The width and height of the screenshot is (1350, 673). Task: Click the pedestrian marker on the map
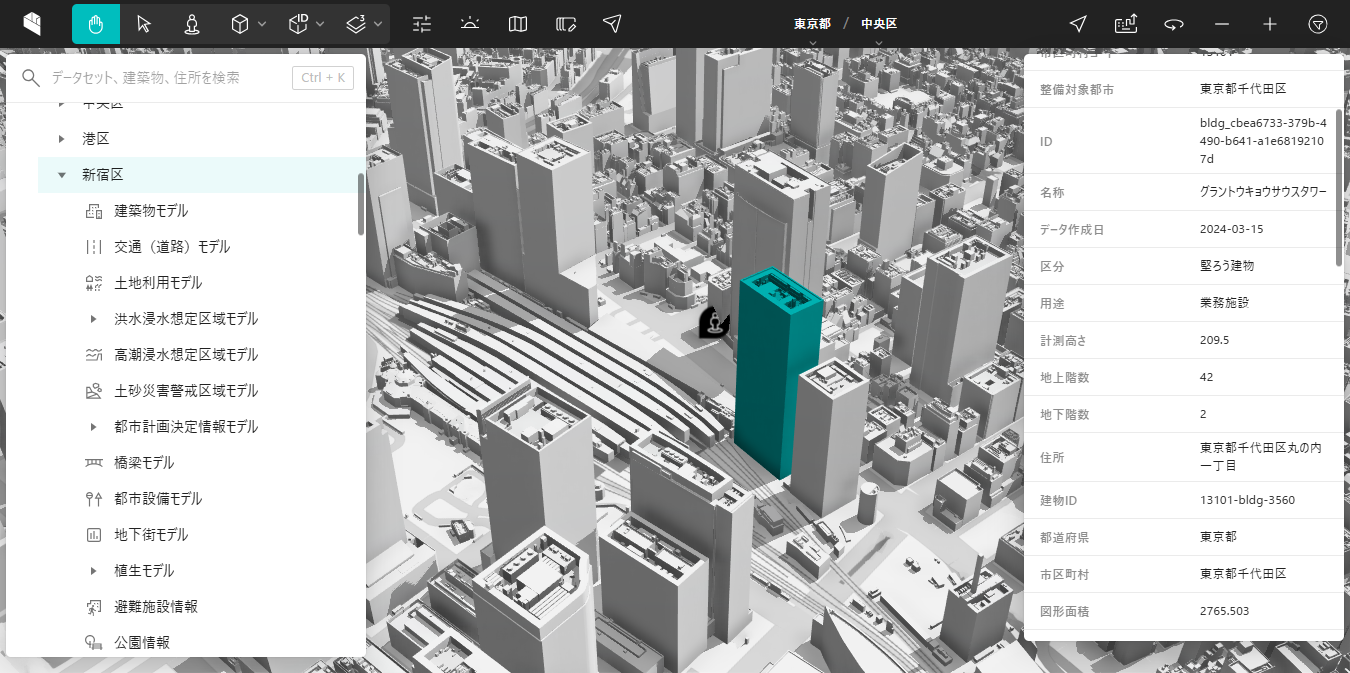click(714, 322)
